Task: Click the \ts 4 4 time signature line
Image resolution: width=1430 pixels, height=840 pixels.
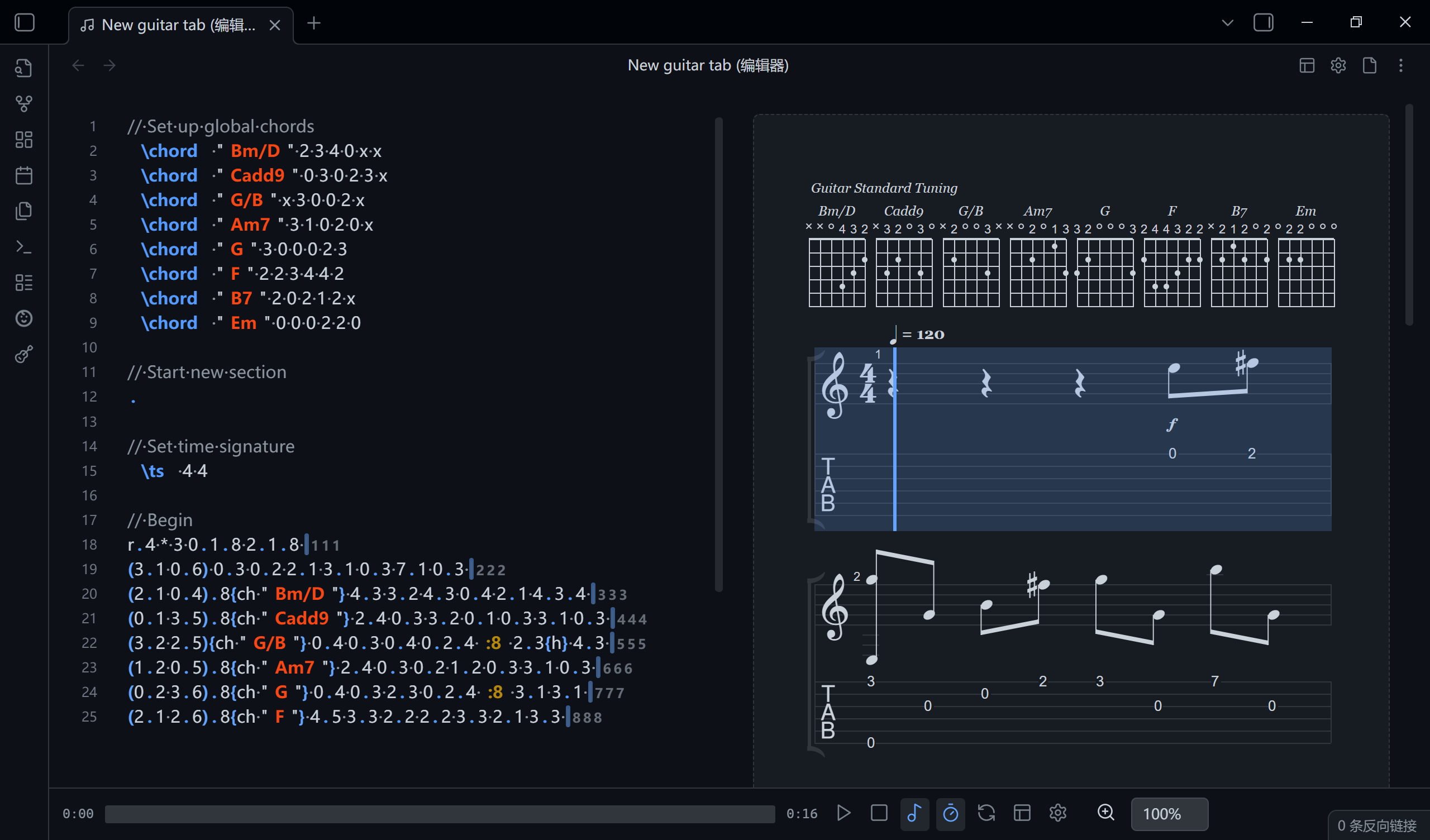Action: [x=174, y=471]
